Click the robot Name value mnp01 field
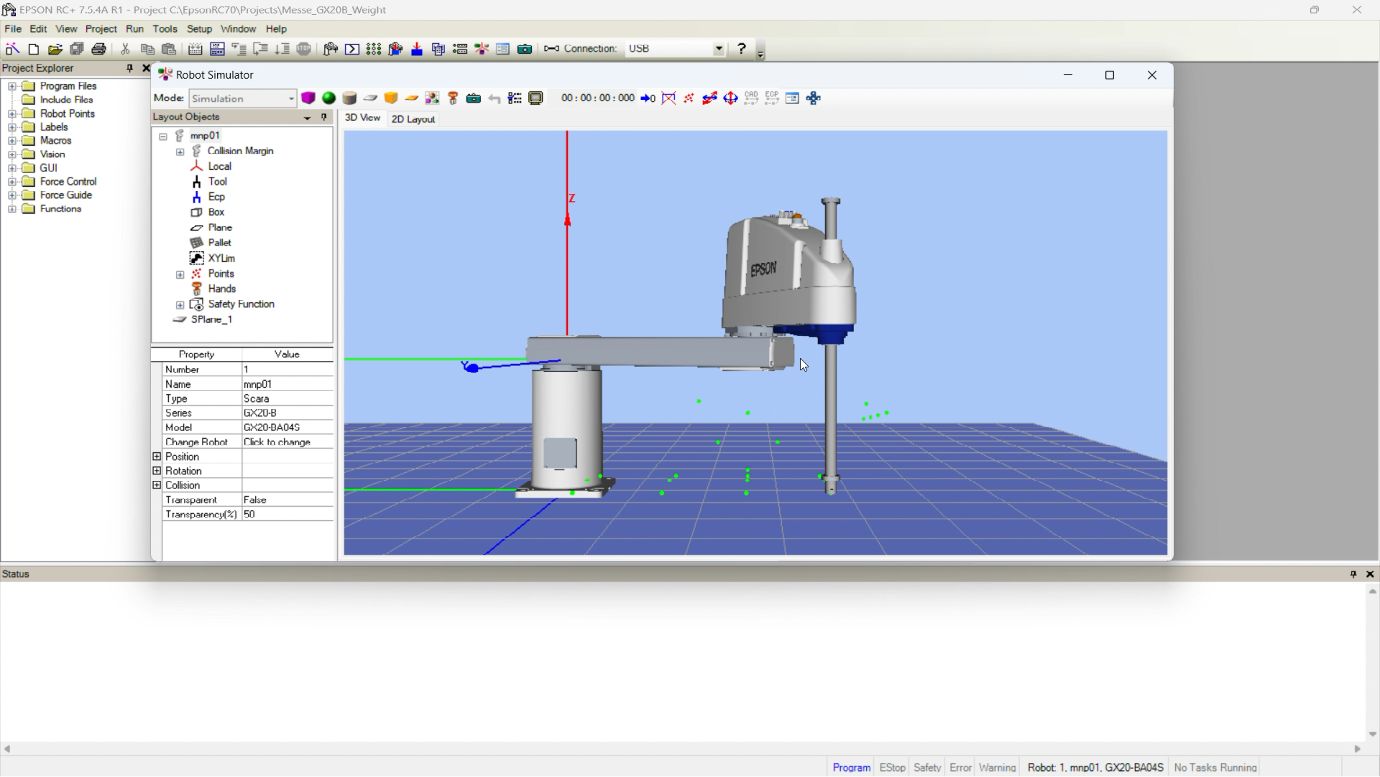This screenshot has width=1380, height=777. coord(287,384)
